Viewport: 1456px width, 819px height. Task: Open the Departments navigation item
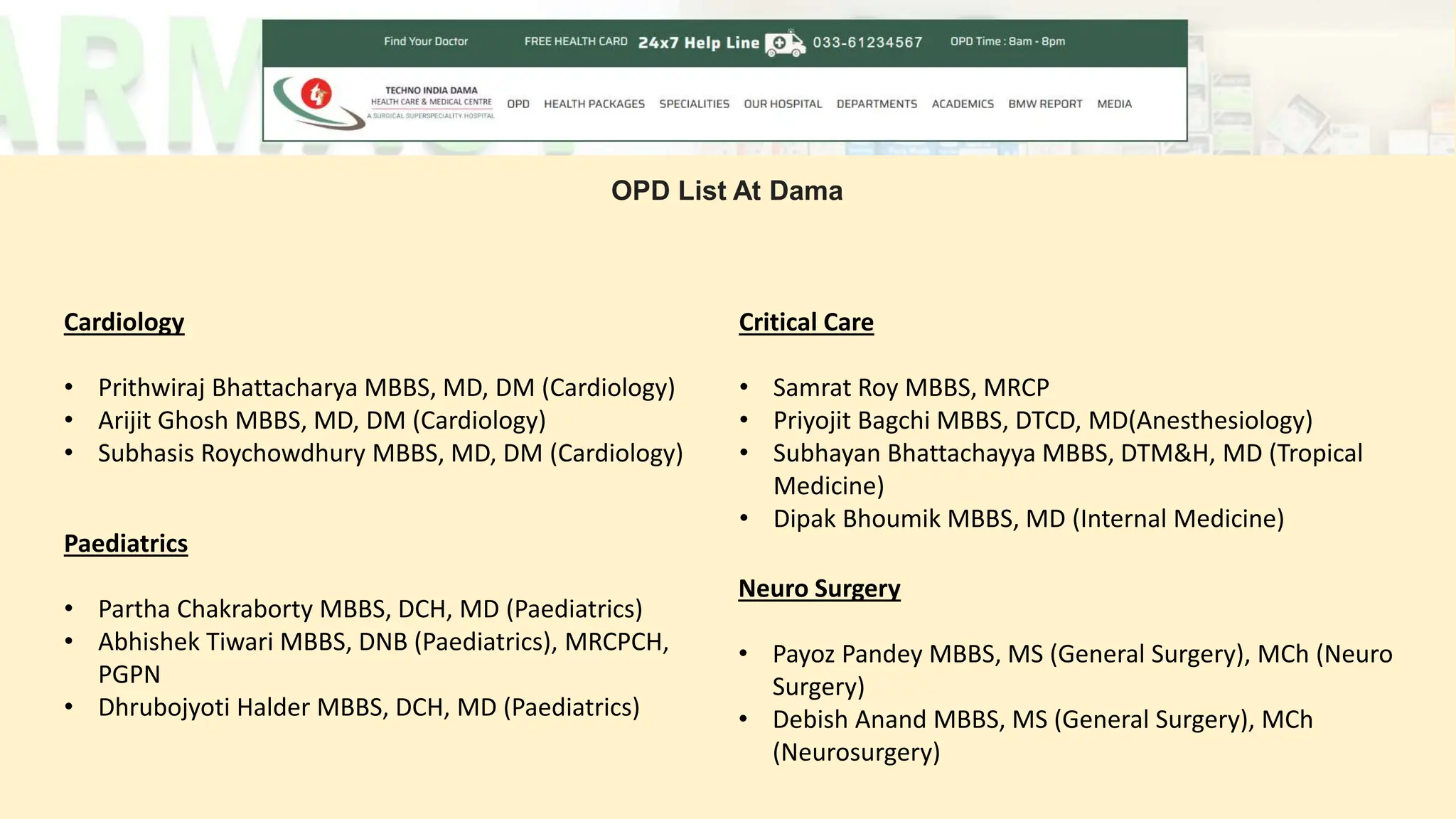coord(877,104)
